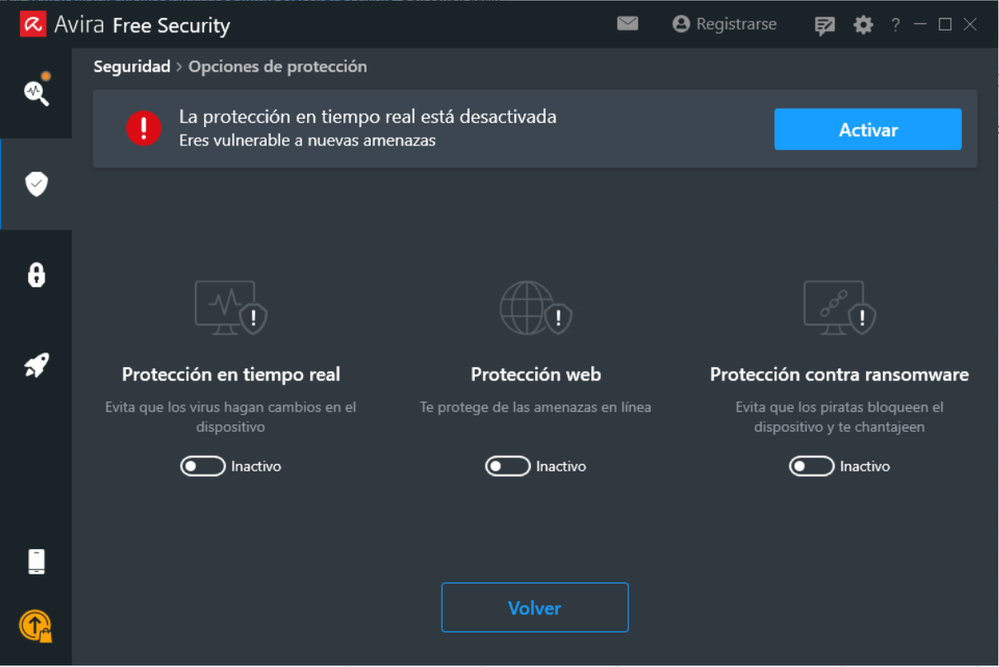Screen dimensions: 999x667
Task: Open the Privacy section via key icon
Action: (36, 274)
